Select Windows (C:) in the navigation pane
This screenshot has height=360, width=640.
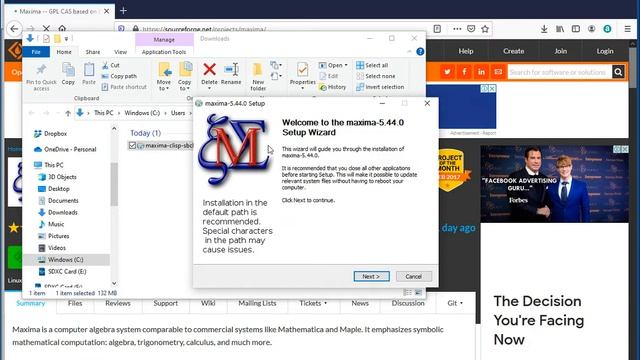pyautogui.click(x=60, y=260)
